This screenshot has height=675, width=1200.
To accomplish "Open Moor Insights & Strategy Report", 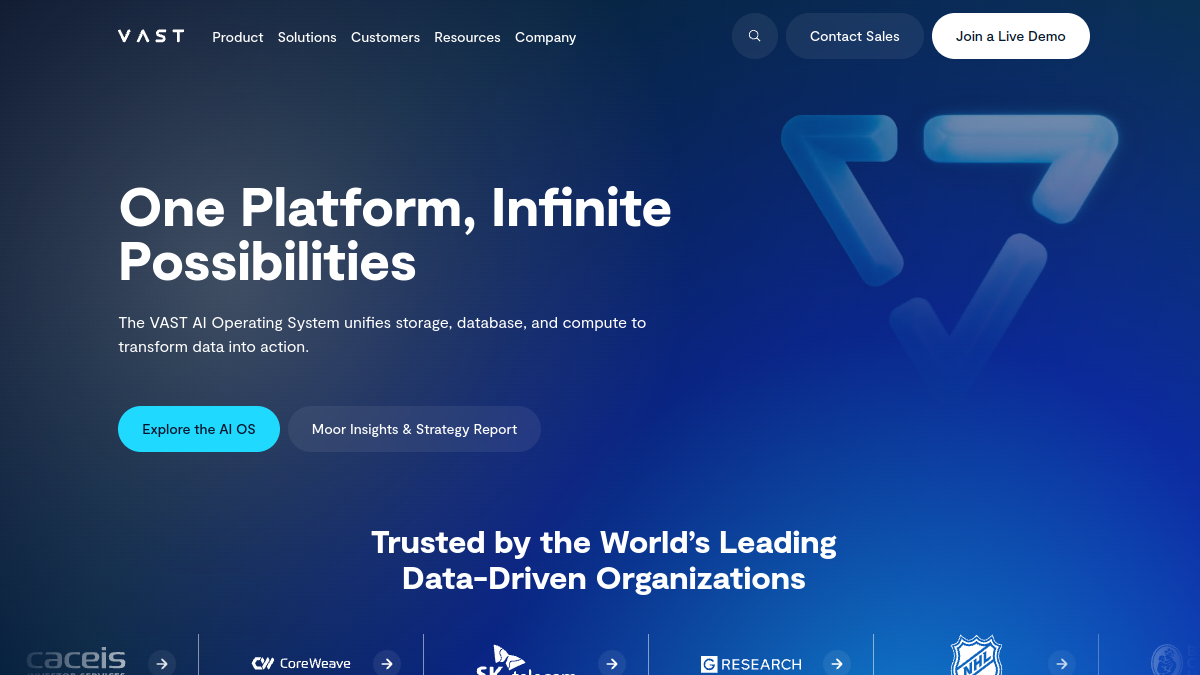I will coord(414,429).
